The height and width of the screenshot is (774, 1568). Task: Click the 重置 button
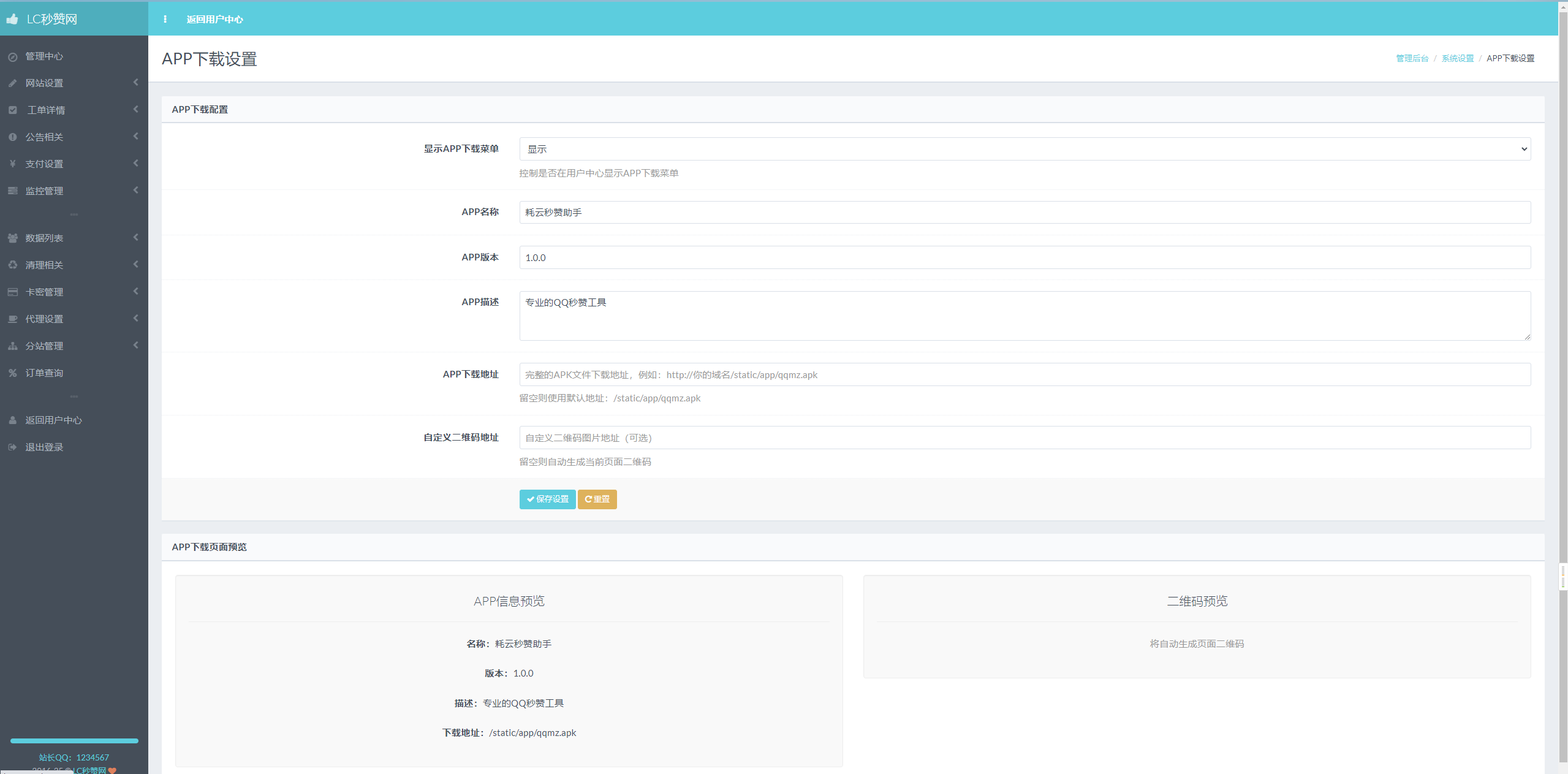597,499
